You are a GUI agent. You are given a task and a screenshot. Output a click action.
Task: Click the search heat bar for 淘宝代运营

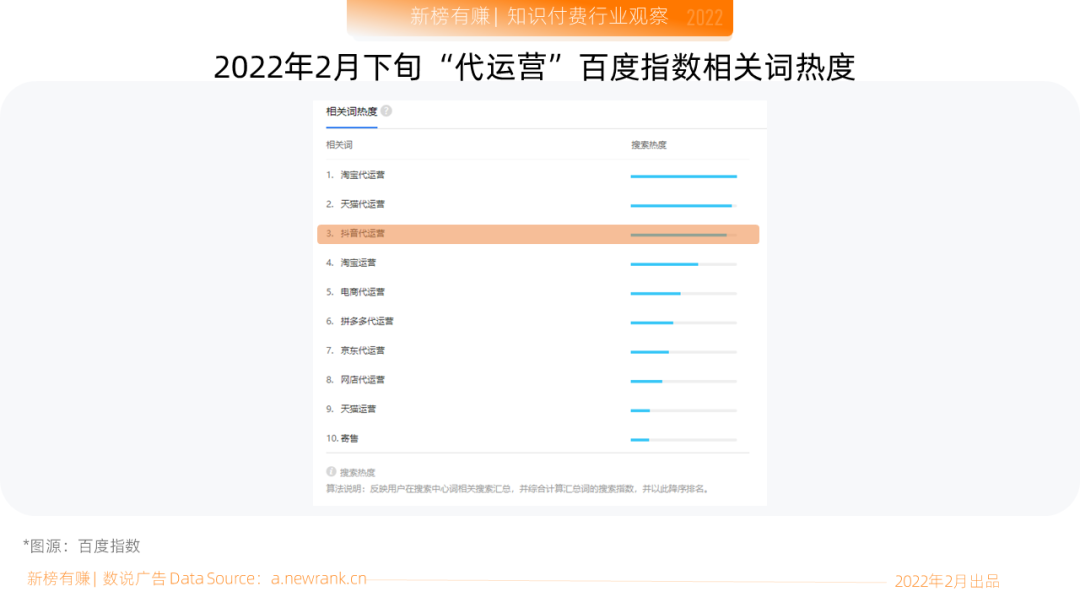pyautogui.click(x=683, y=176)
